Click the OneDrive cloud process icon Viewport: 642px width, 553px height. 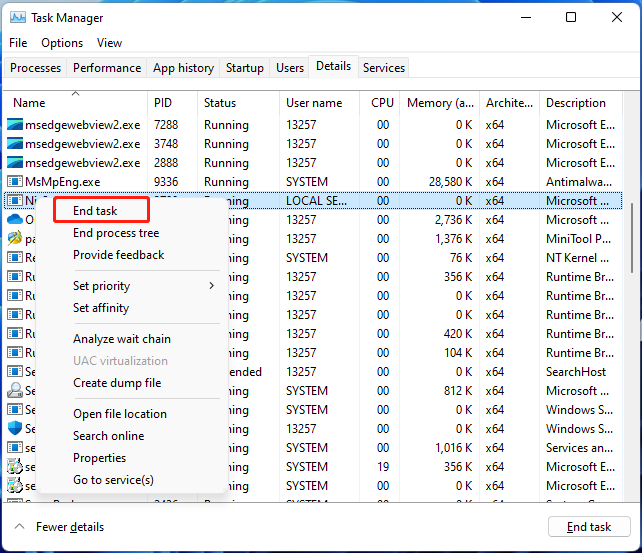point(15,219)
